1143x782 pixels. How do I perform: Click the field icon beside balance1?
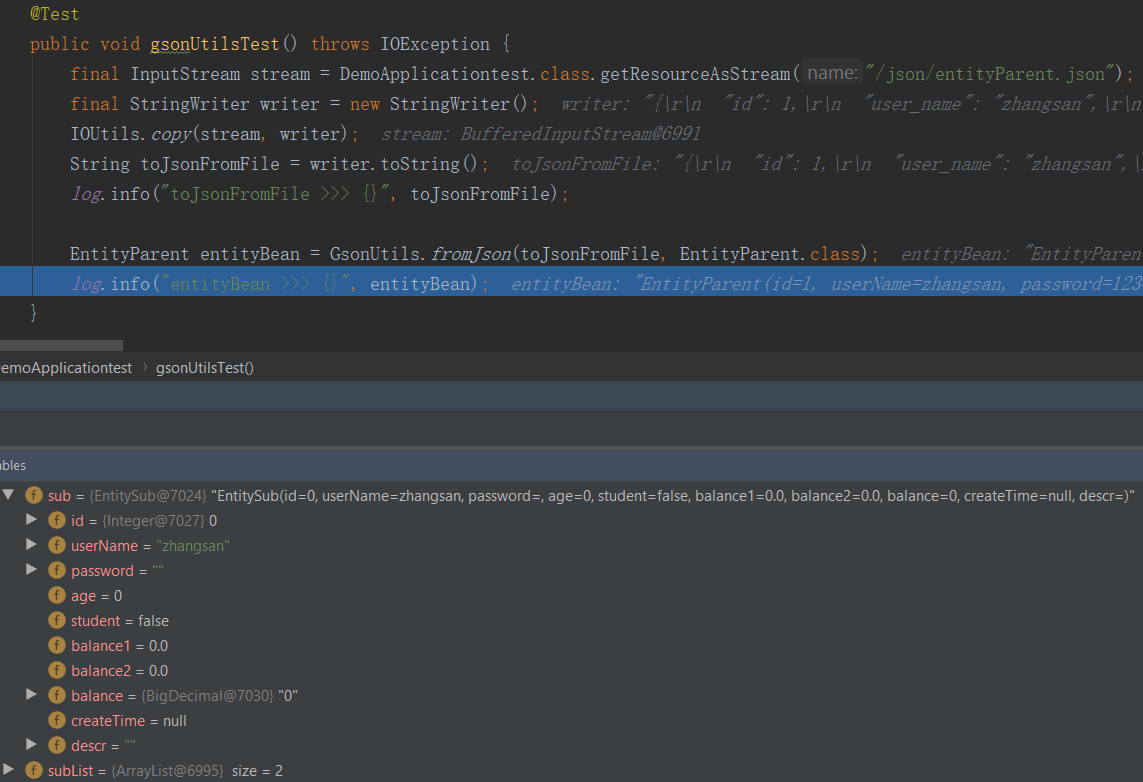tap(57, 646)
